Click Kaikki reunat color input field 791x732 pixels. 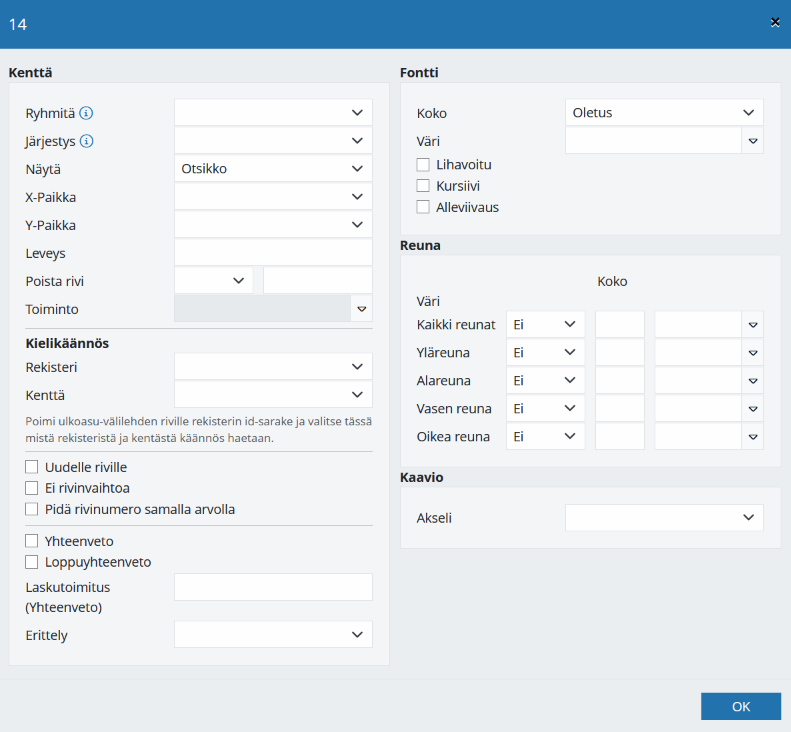pos(698,324)
